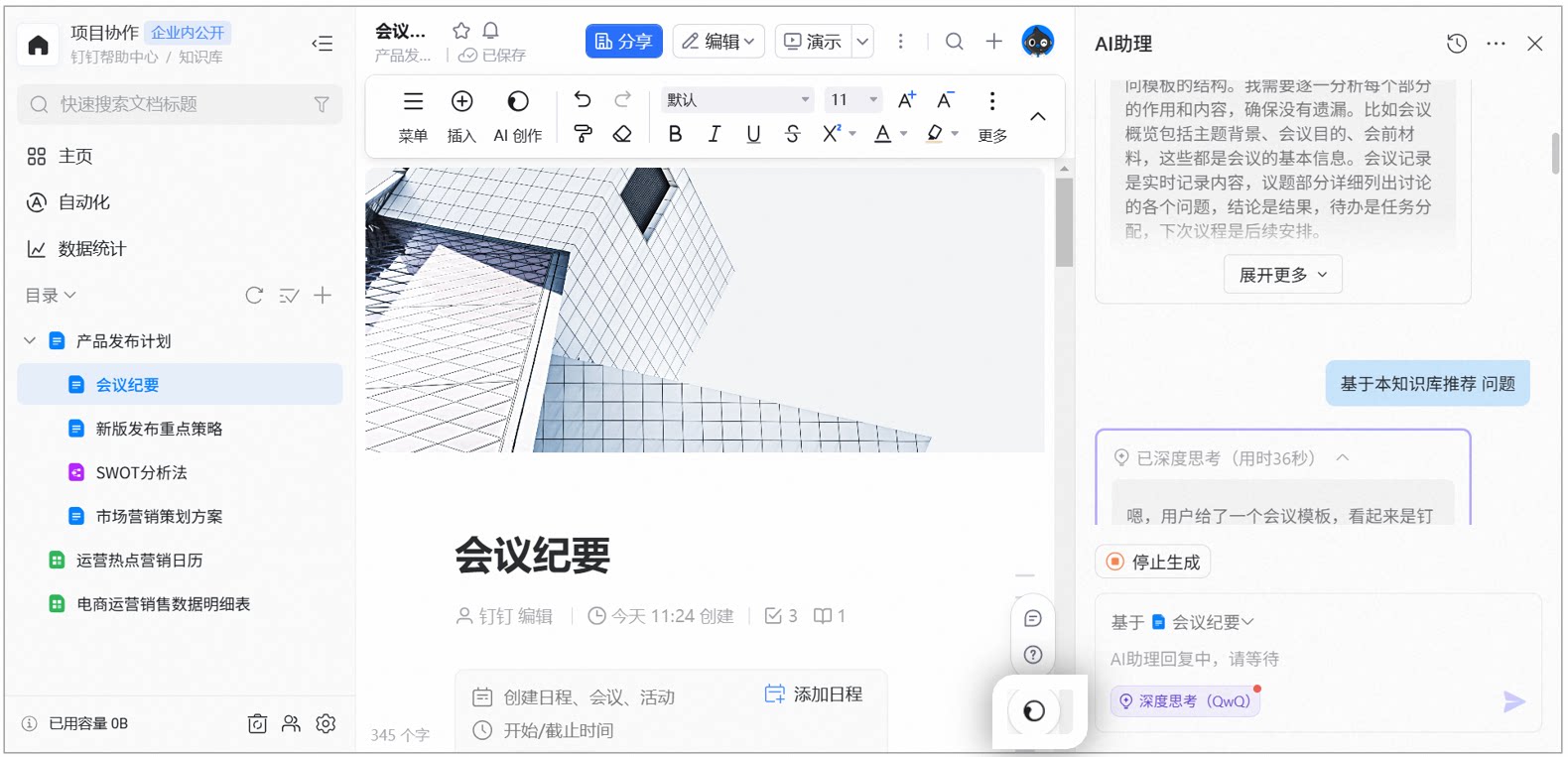Click the AI 创作 toolbar icon
The height and width of the screenshot is (757, 1568).
pyautogui.click(x=518, y=101)
